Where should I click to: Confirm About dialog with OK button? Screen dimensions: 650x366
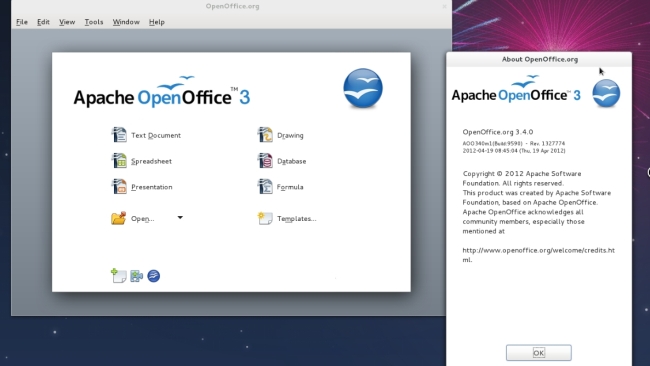click(x=538, y=353)
